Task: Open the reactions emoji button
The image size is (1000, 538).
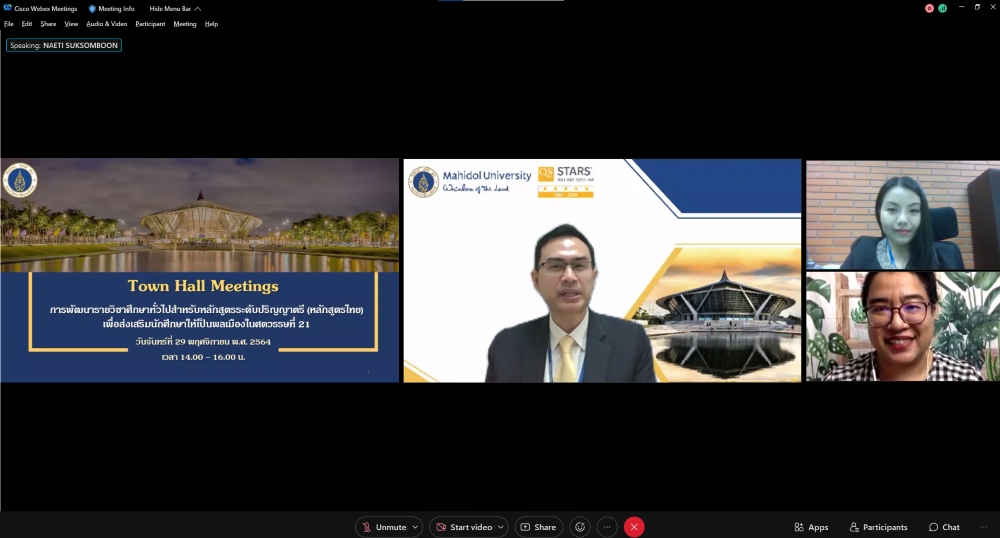Action: click(x=580, y=527)
